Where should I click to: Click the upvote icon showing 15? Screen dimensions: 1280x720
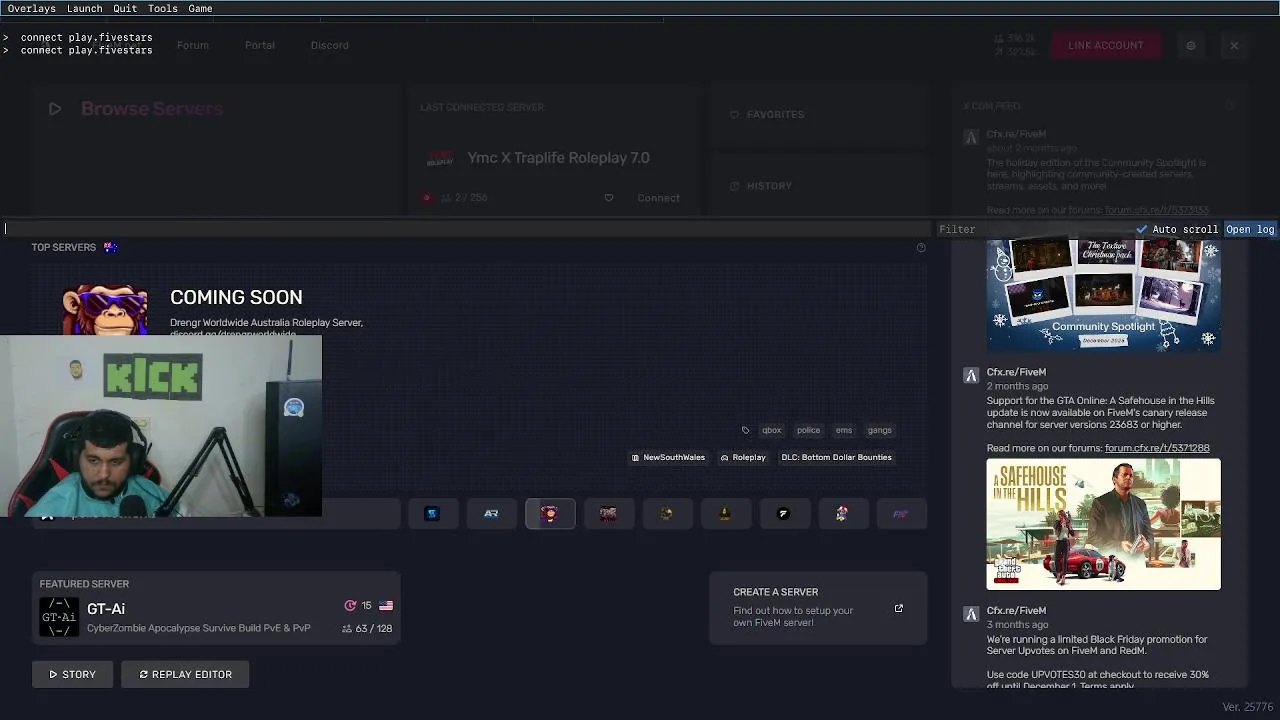pos(350,606)
